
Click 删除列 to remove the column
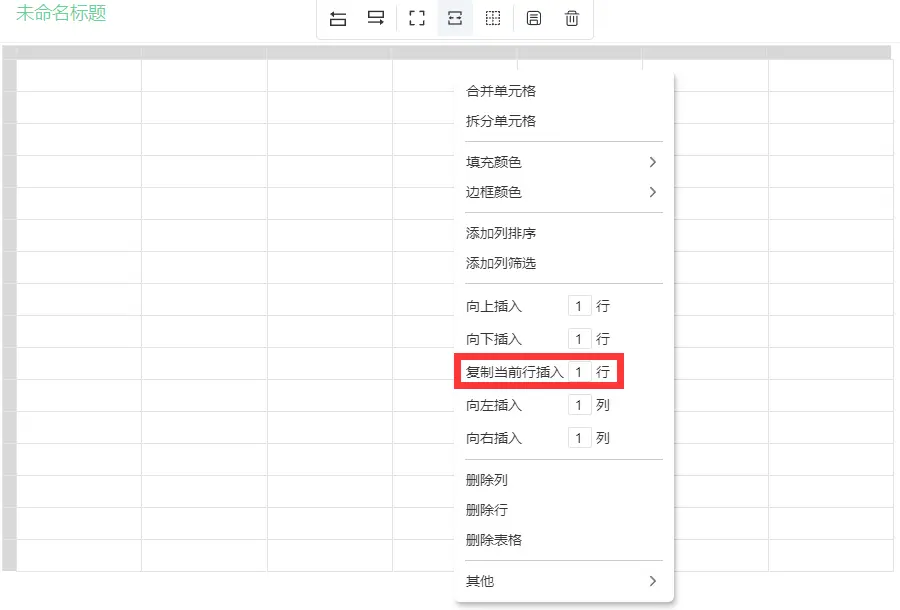point(487,480)
